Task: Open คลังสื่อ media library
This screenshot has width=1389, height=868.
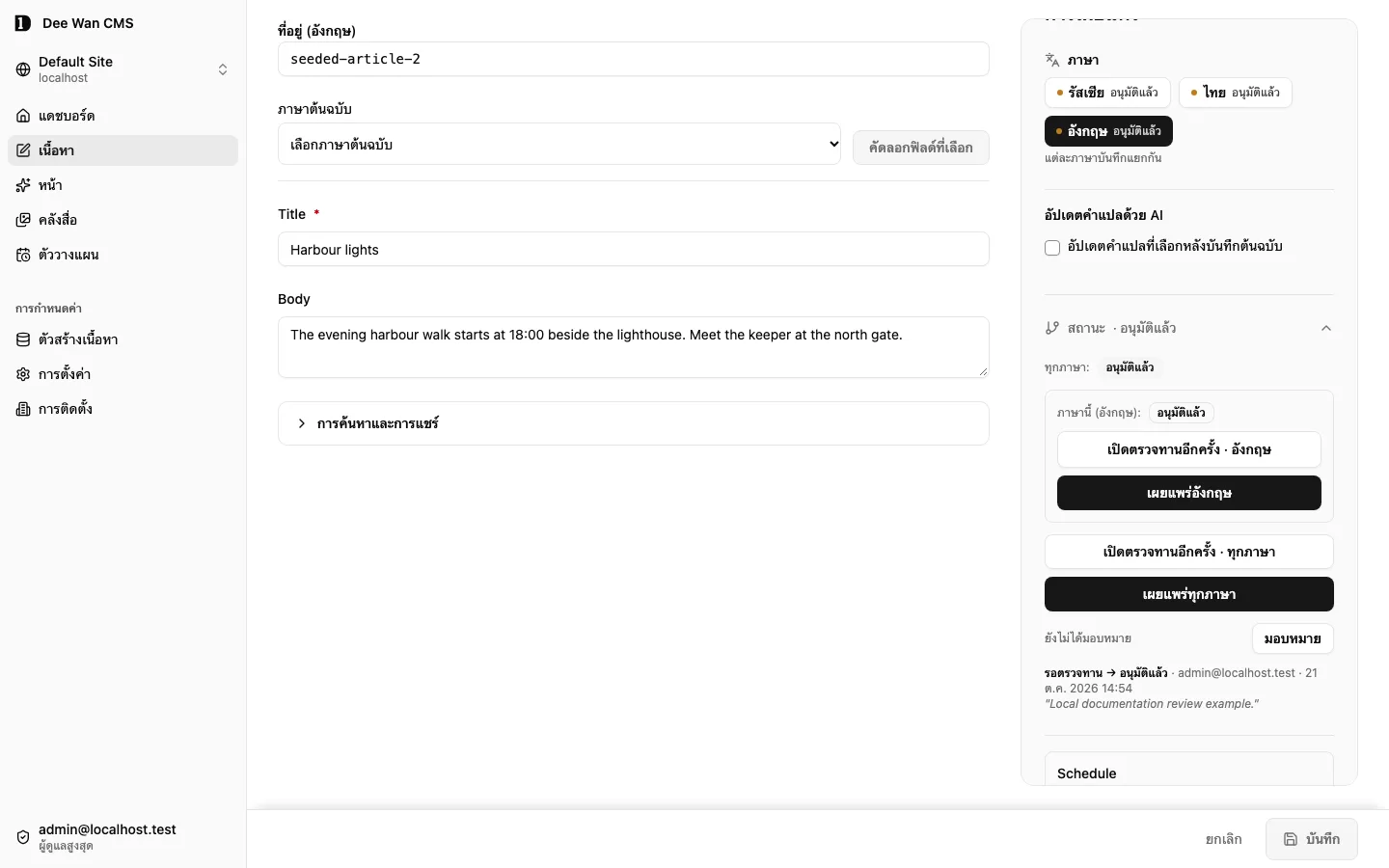Action: pyautogui.click(x=123, y=220)
